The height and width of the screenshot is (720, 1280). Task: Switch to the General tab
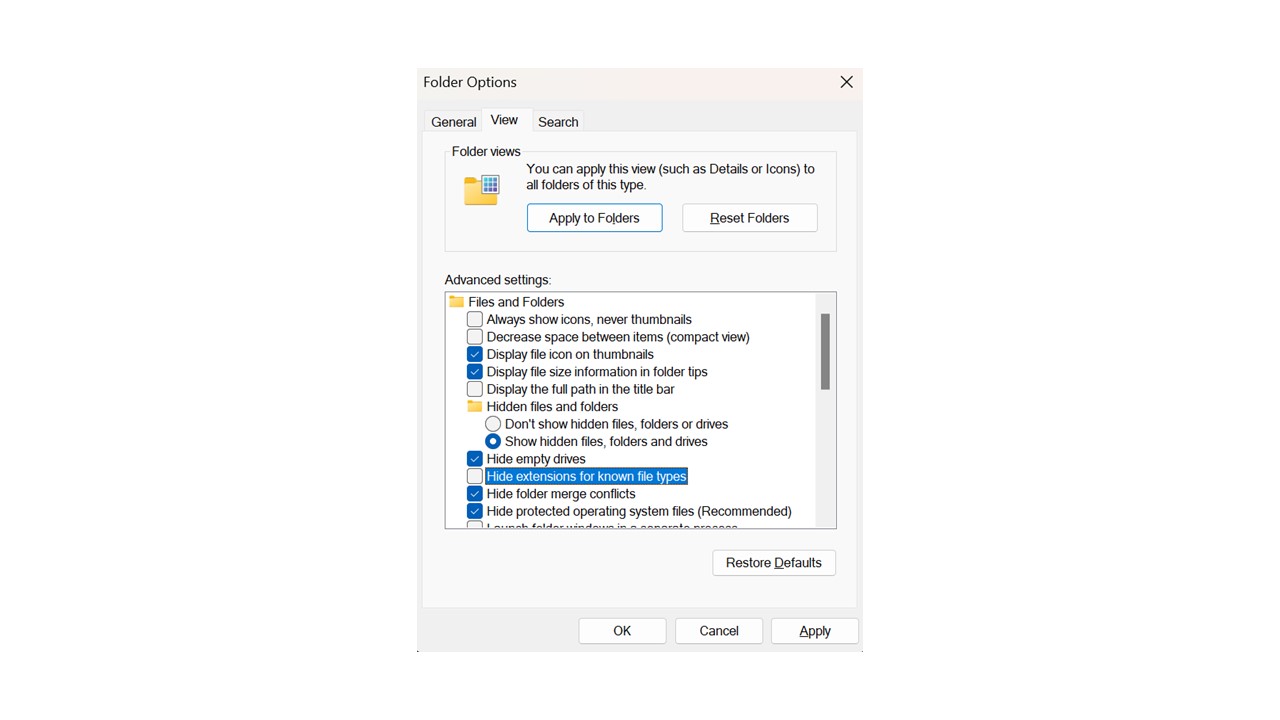[x=453, y=122]
